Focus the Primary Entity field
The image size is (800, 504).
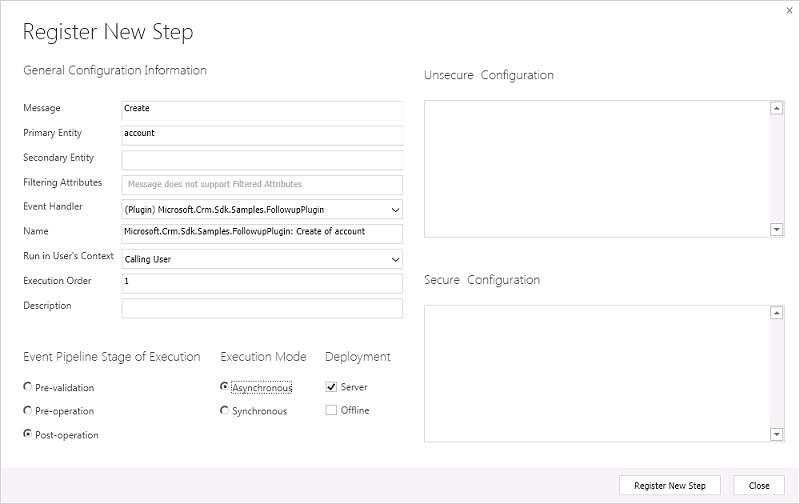tap(261, 134)
